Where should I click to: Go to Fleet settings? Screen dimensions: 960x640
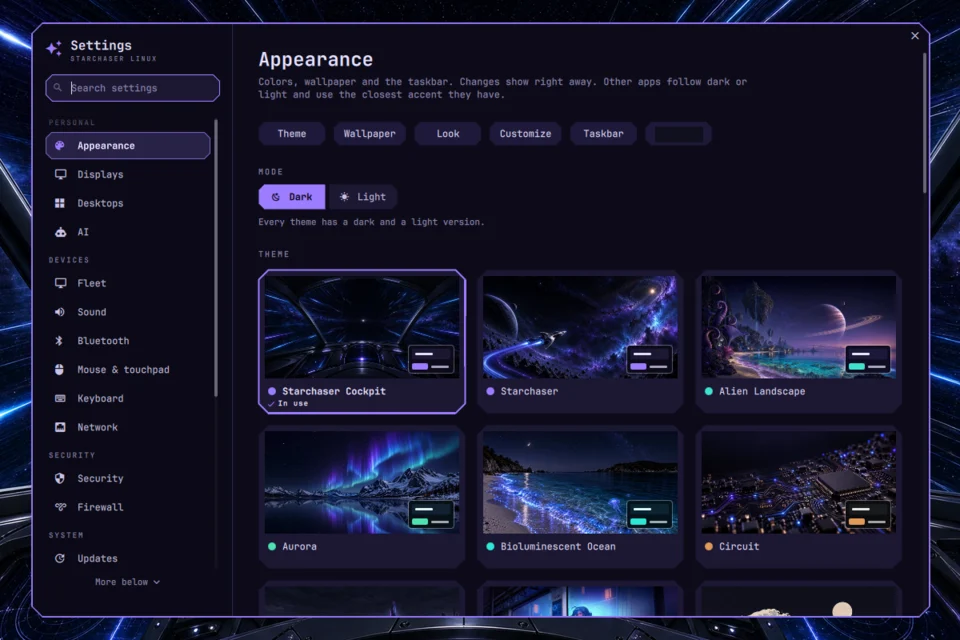128,284
